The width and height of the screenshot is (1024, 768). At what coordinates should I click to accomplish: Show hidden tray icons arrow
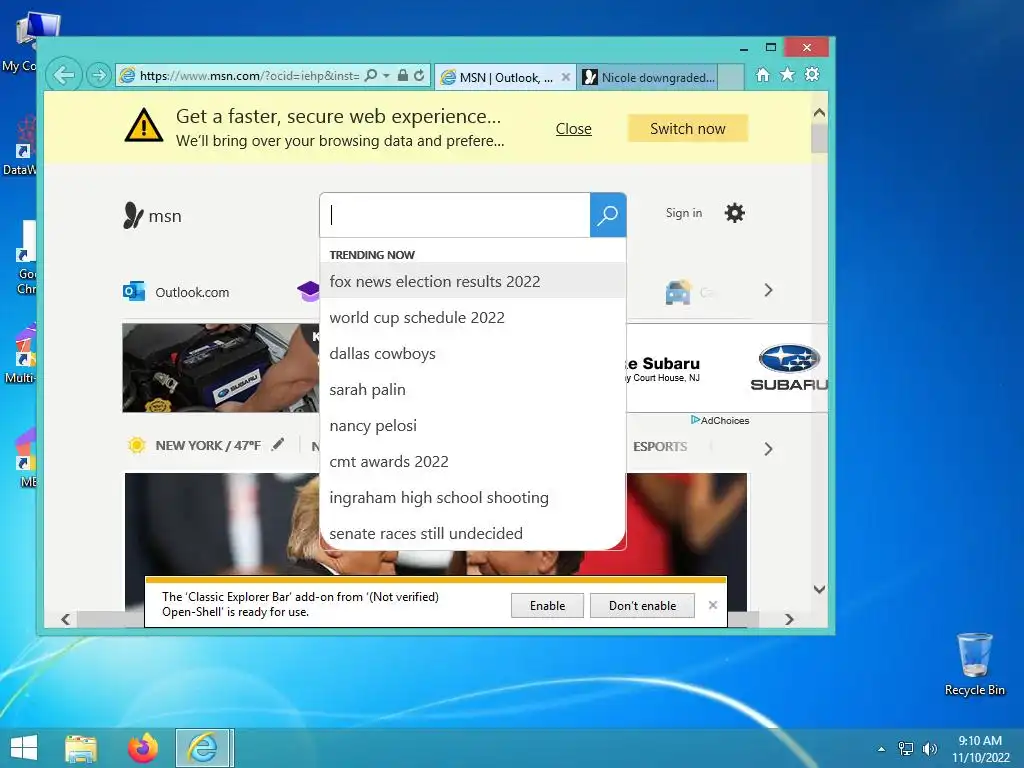point(882,749)
